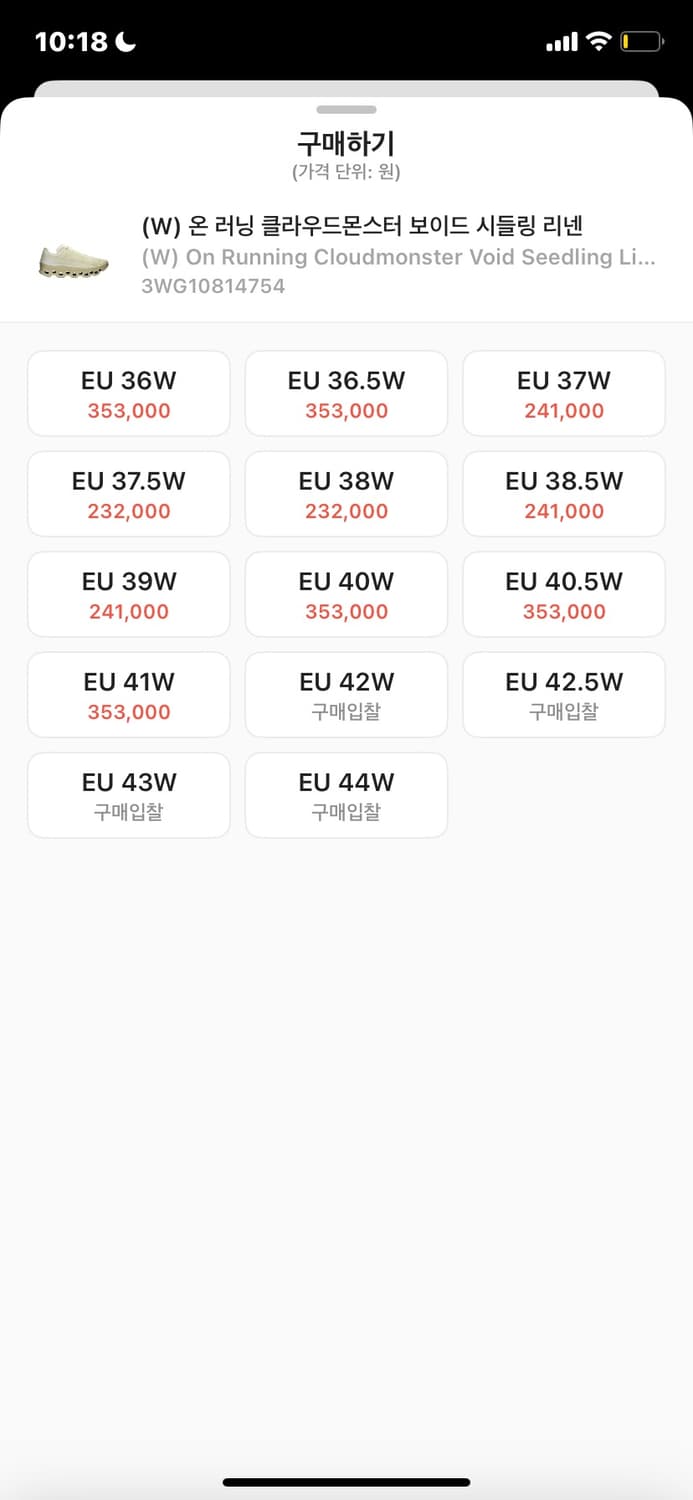693x1500 pixels.
Task: Choose size EU 39W
Action: coord(128,594)
